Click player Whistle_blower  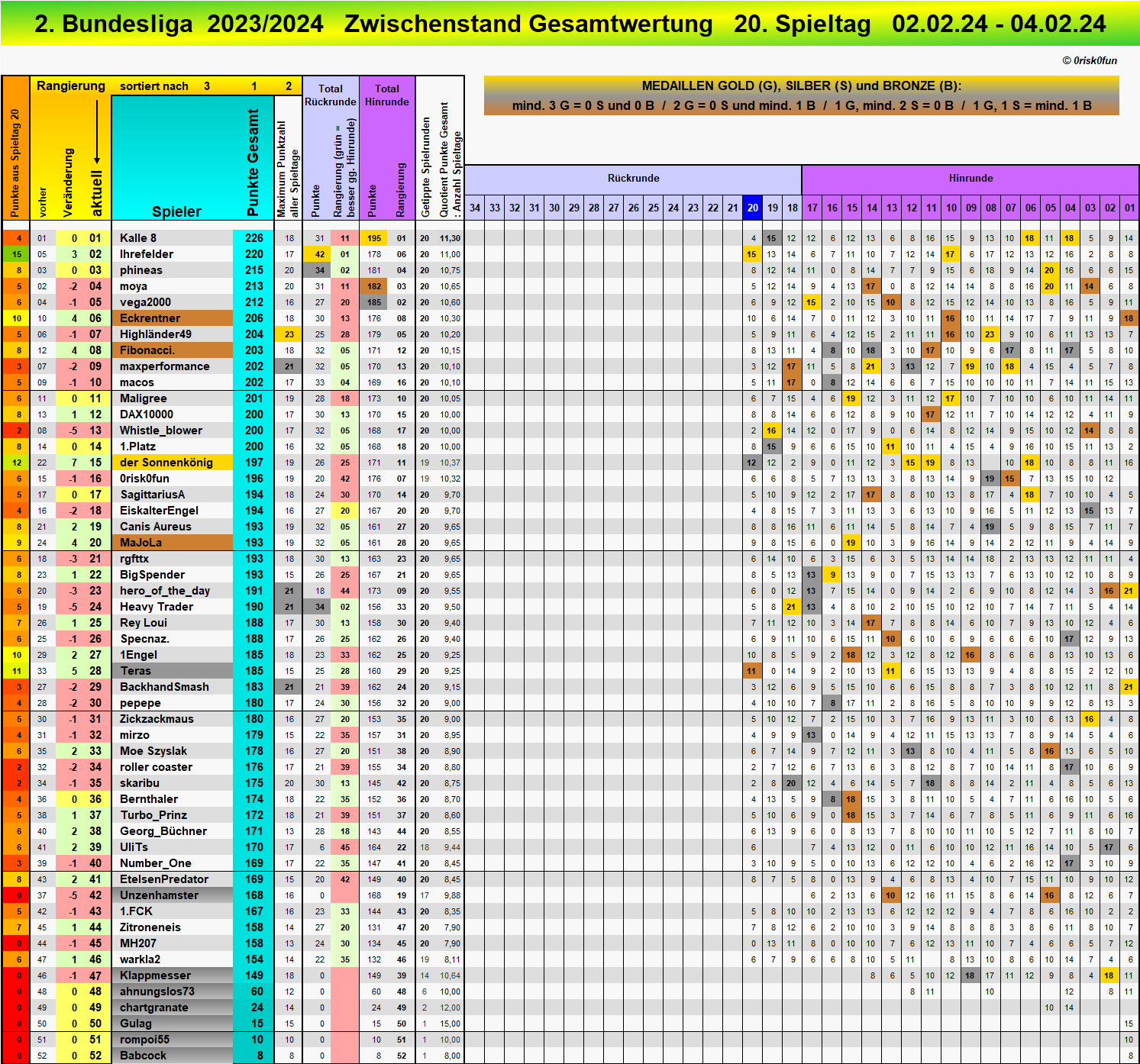click(161, 430)
